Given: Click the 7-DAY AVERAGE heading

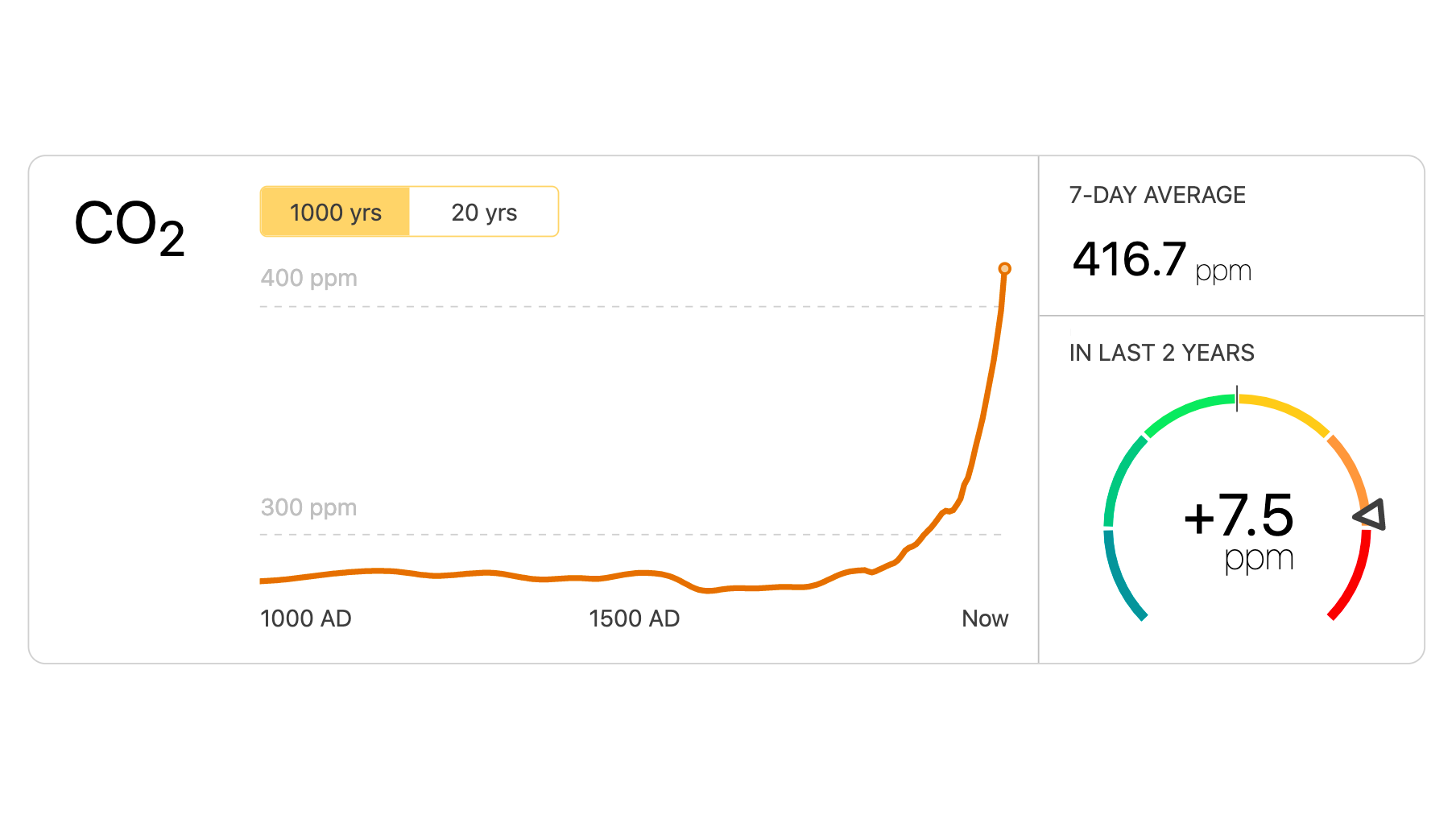Looking at the screenshot, I should [1156, 195].
